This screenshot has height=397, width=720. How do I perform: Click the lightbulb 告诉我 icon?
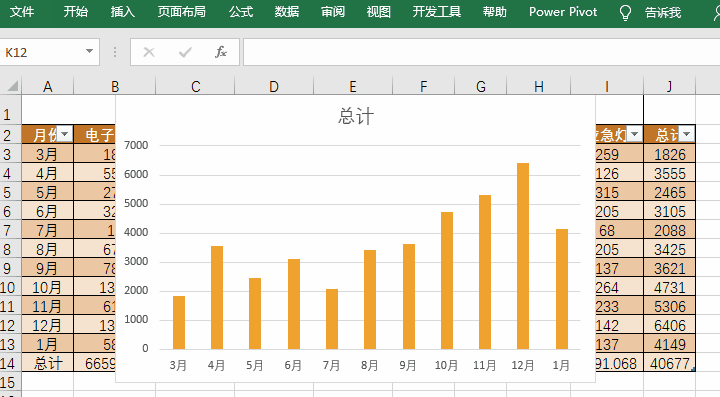(625, 12)
